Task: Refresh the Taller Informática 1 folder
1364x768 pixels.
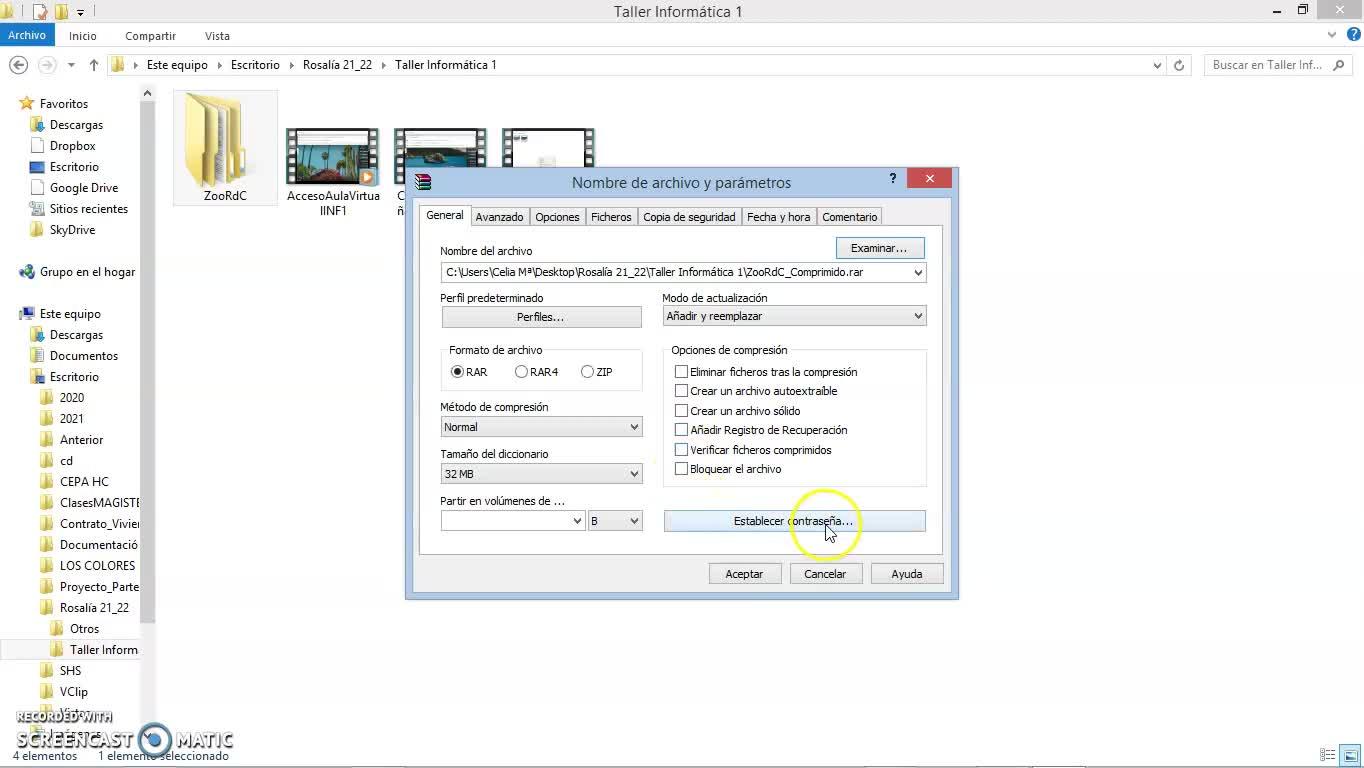Action: pyautogui.click(x=1179, y=65)
